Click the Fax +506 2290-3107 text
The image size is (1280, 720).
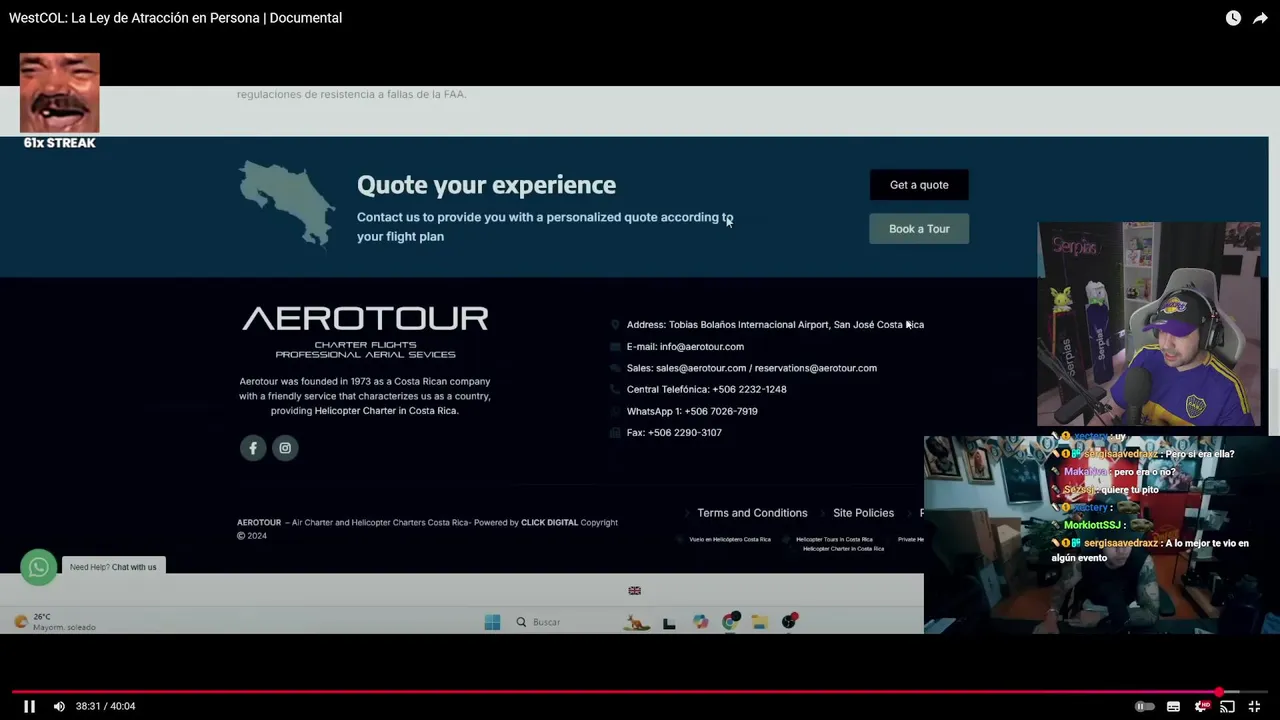[x=674, y=433]
